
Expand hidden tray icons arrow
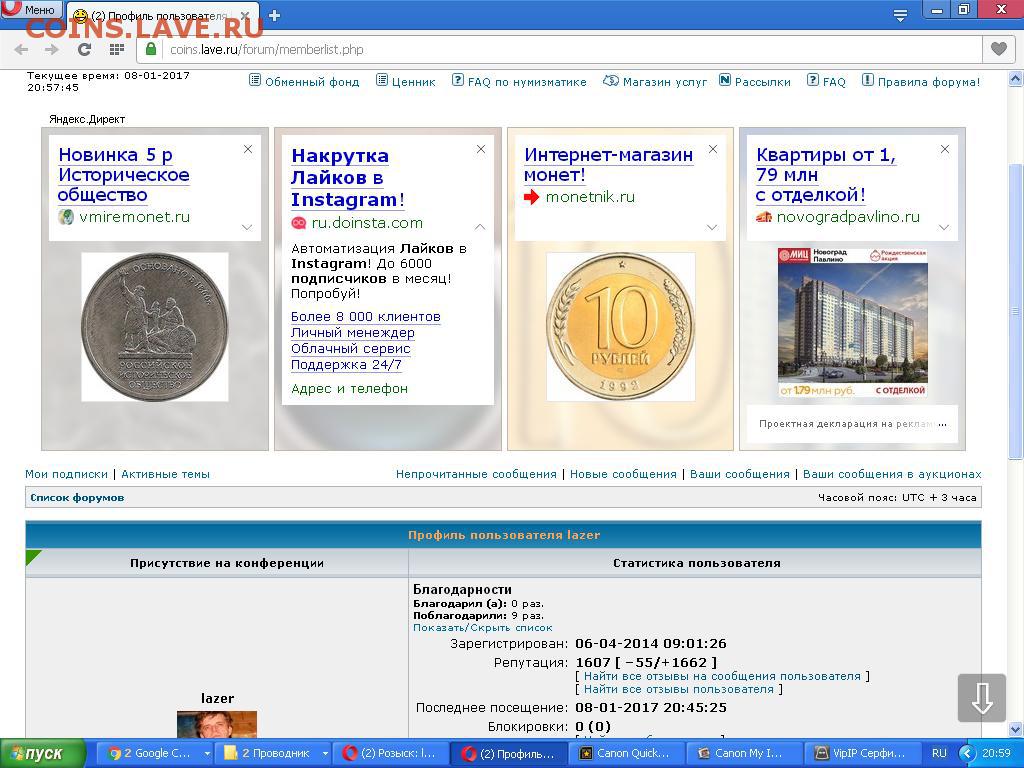pyautogui.click(x=966, y=754)
